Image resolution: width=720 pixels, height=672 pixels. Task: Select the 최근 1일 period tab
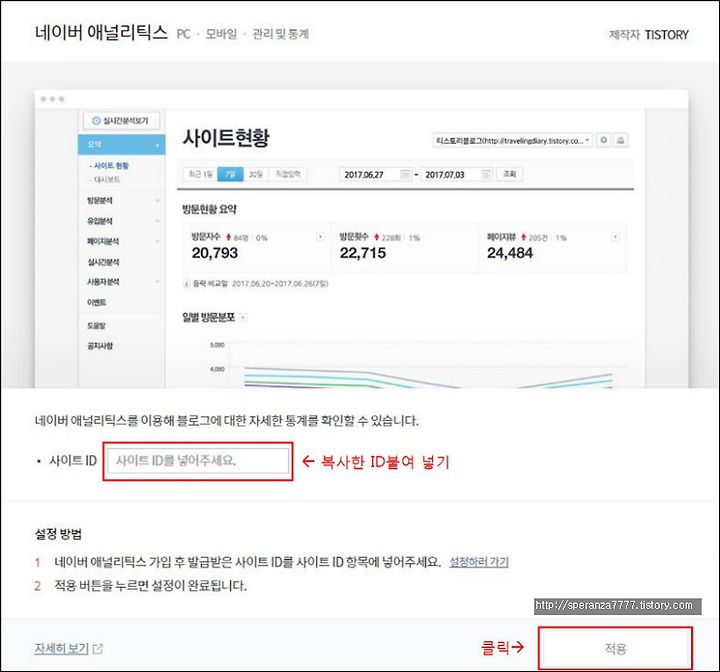coord(200,175)
